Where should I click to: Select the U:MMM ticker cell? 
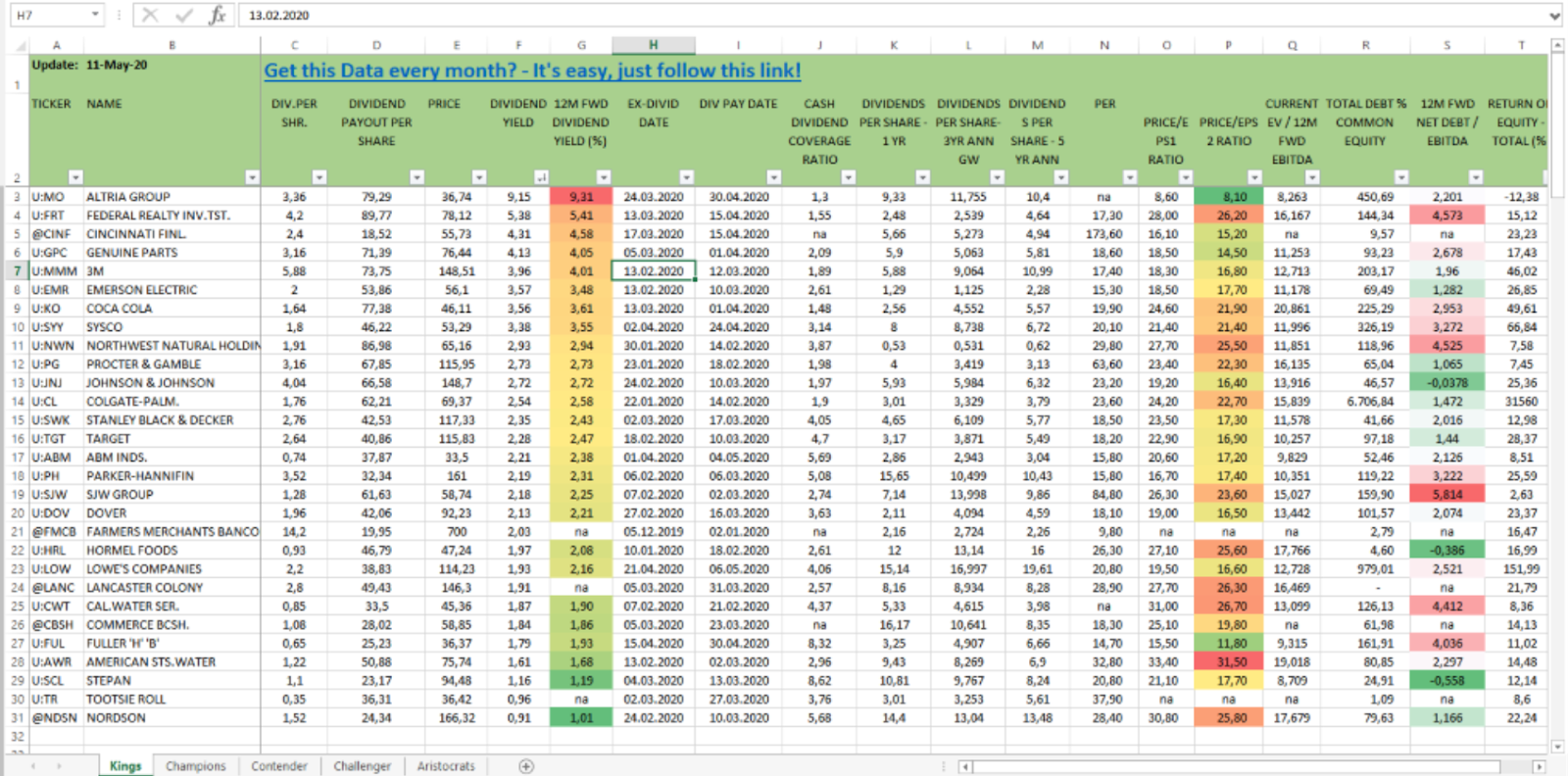coord(56,271)
